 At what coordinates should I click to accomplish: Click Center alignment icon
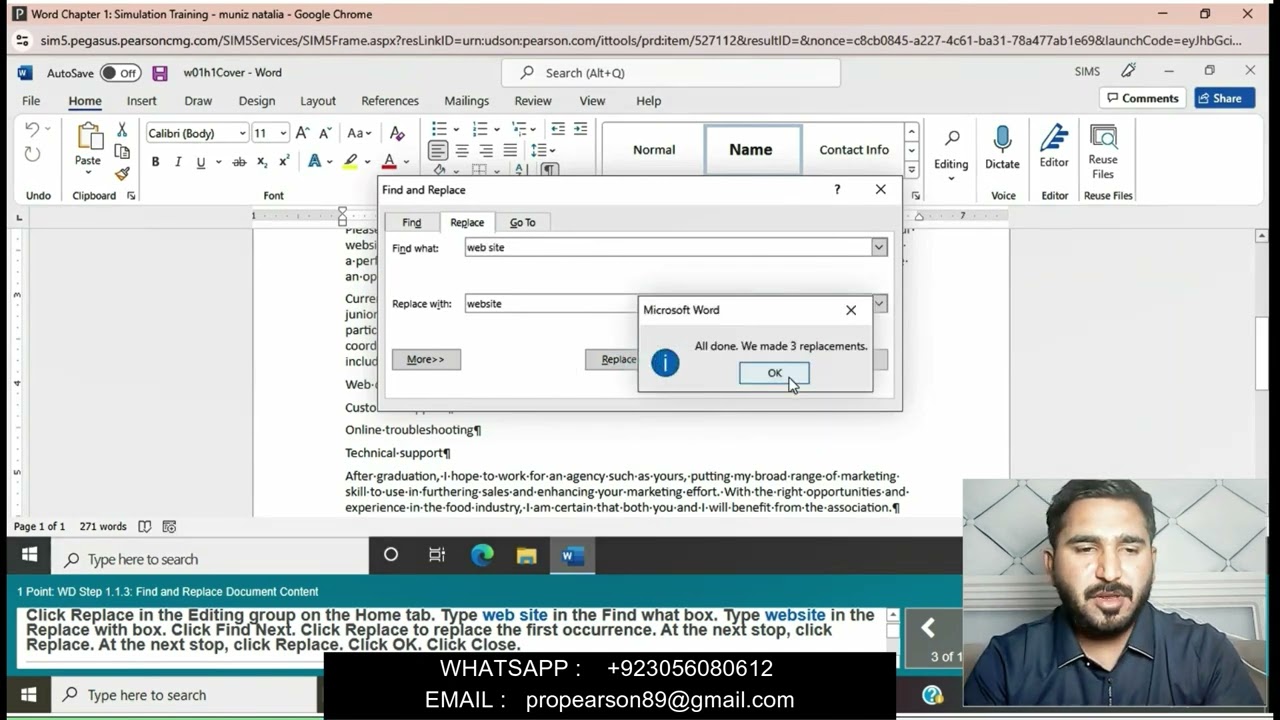462,151
